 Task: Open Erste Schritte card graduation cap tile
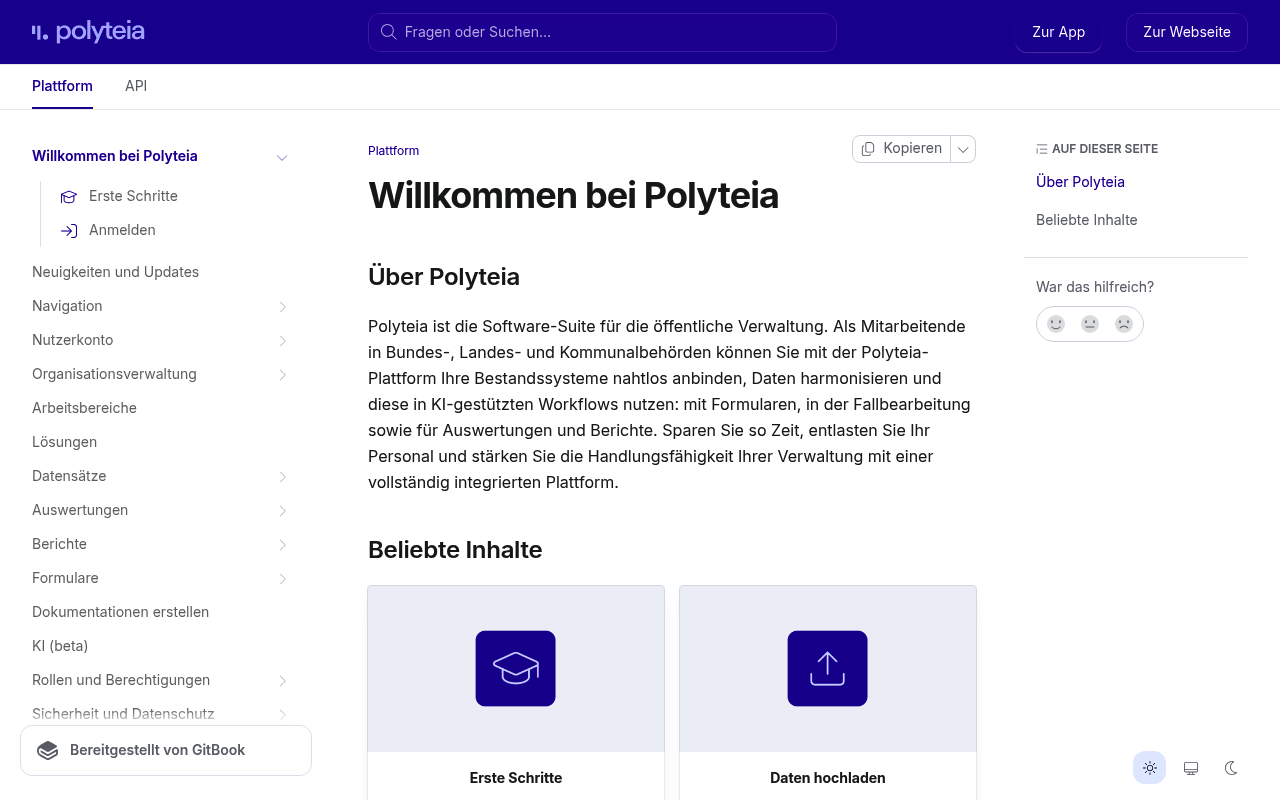(x=516, y=669)
